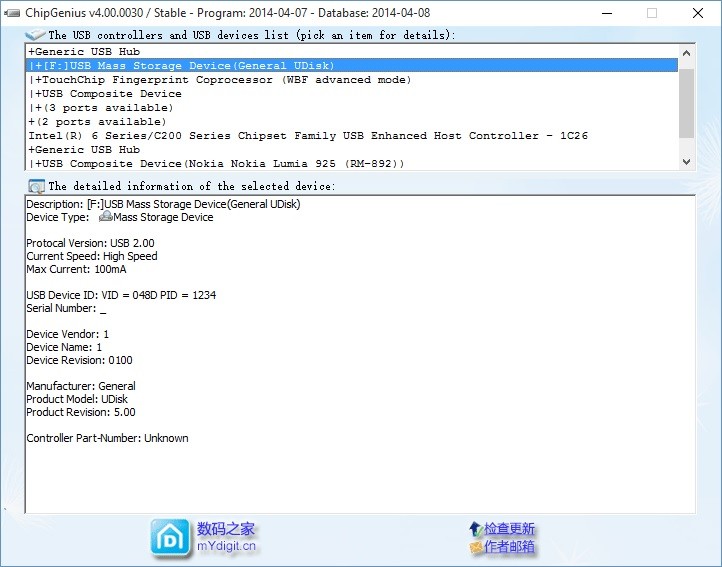Click the magnifier icon beside detailed information header
Image resolution: width=722 pixels, height=567 pixels.
tap(37, 186)
